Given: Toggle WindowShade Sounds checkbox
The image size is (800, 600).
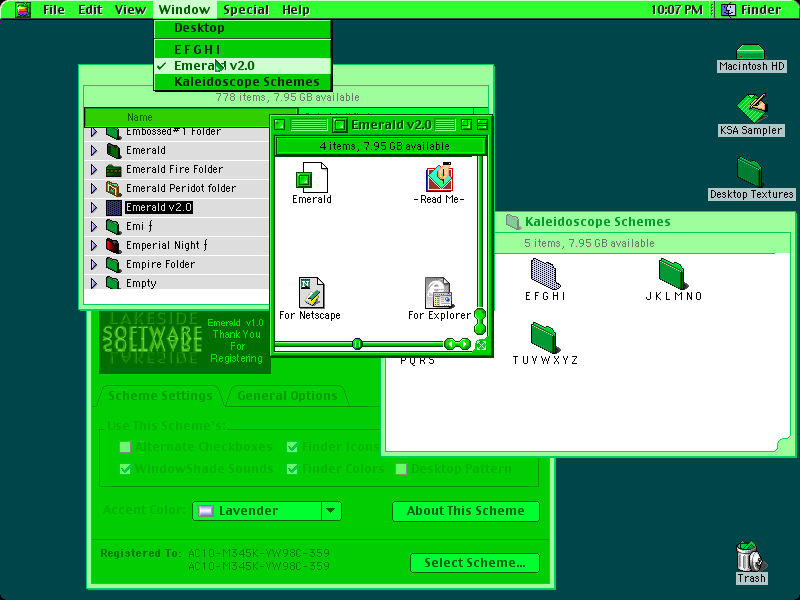Looking at the screenshot, I should pos(125,468).
